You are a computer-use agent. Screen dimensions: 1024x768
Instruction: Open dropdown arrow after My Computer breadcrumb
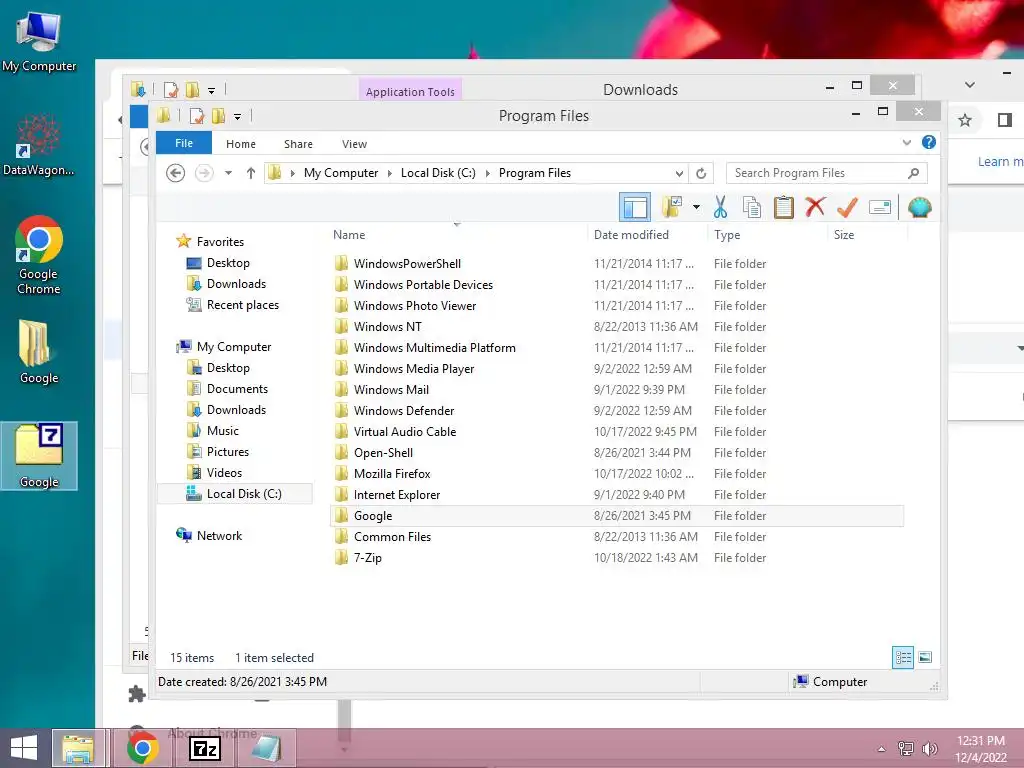click(x=390, y=173)
